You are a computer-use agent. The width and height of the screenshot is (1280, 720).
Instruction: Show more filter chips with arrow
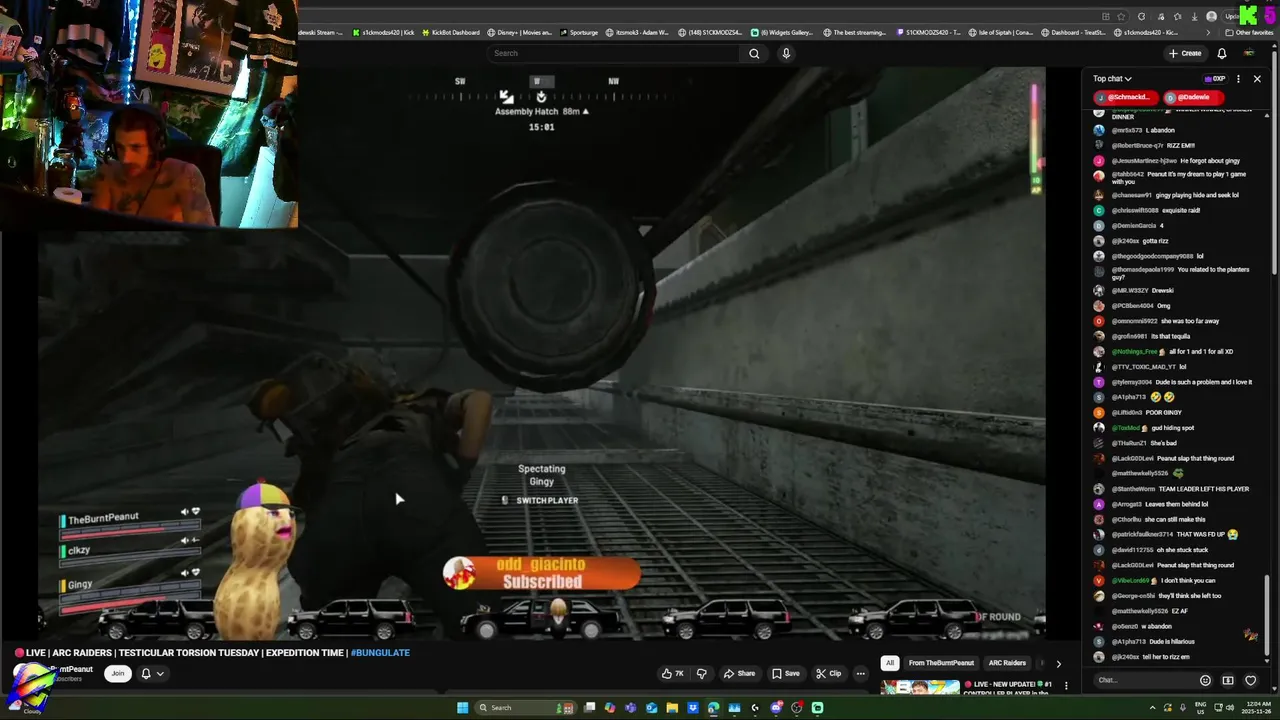[1058, 663]
